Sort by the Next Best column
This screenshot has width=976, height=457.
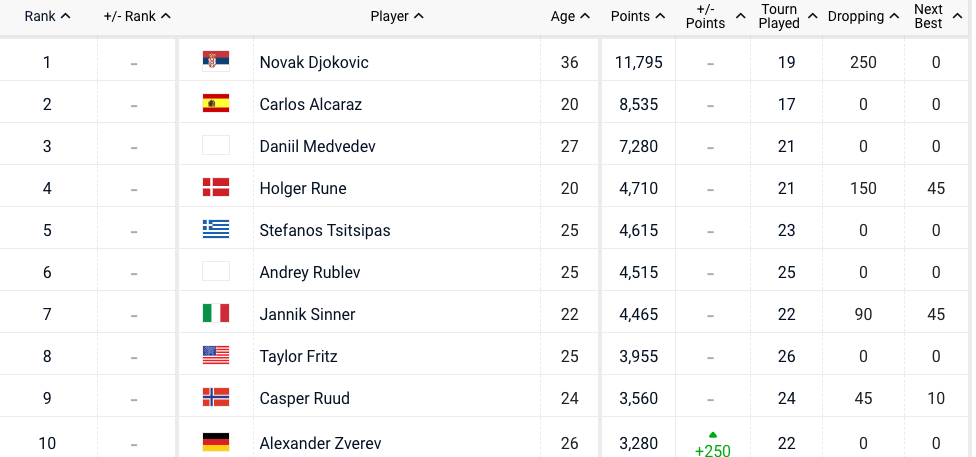(x=935, y=16)
